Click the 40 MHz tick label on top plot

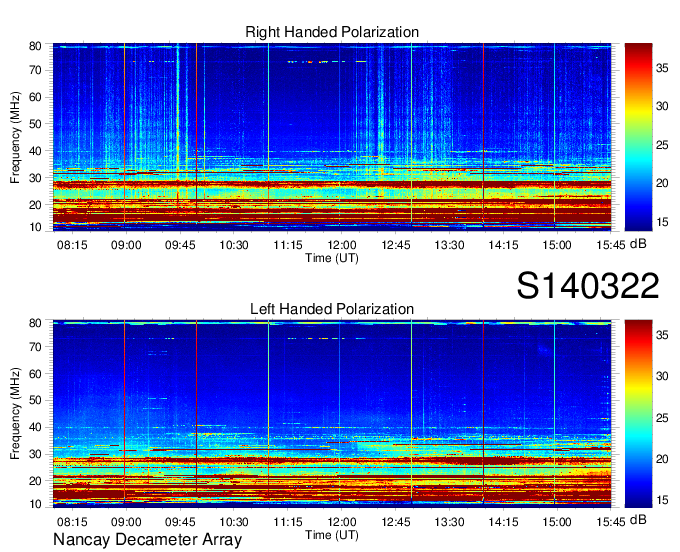click(35, 151)
